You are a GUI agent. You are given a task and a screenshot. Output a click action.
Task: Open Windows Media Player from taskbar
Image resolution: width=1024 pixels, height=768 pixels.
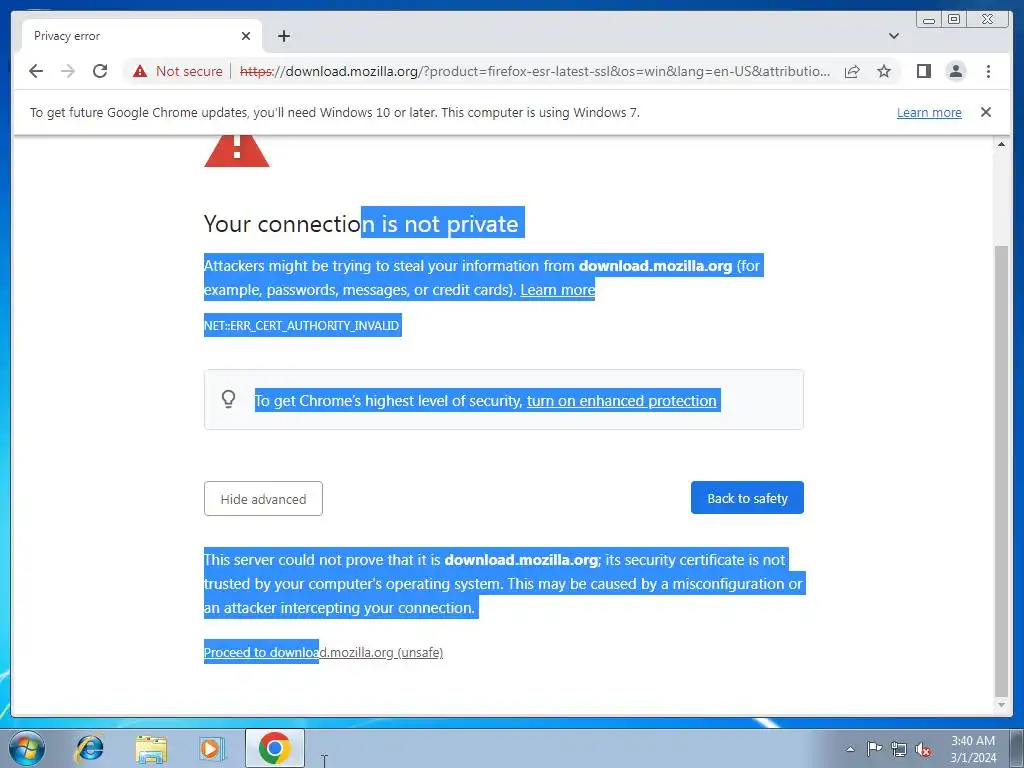[211, 748]
